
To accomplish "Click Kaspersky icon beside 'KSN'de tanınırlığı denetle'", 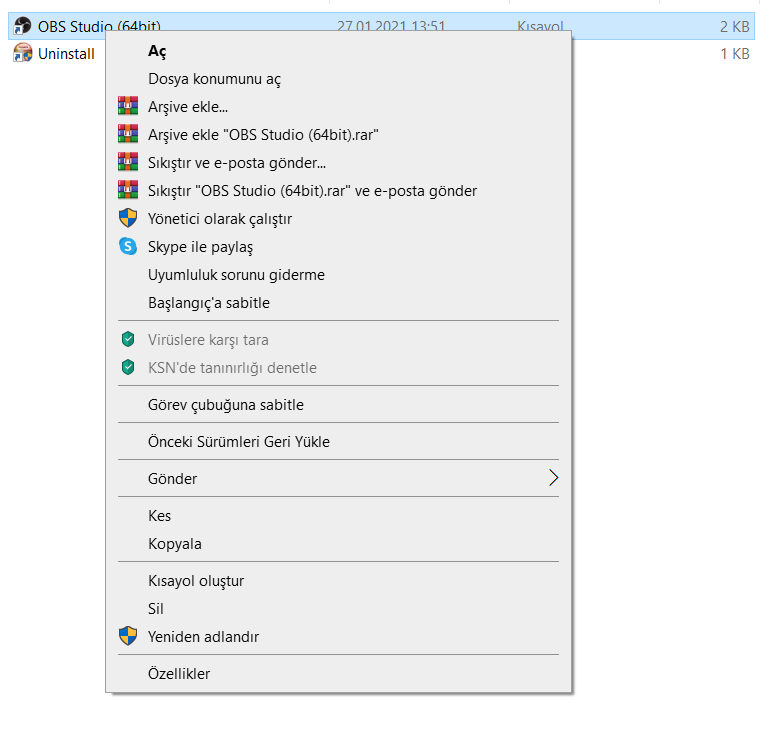I will tap(128, 367).
